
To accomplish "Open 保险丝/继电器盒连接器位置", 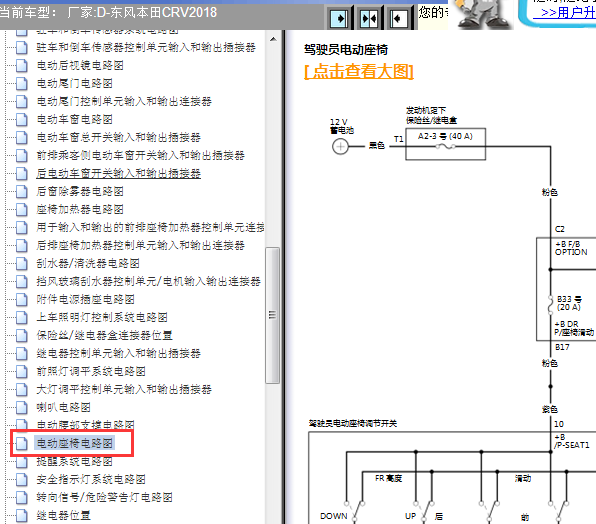I will click(x=105, y=335).
